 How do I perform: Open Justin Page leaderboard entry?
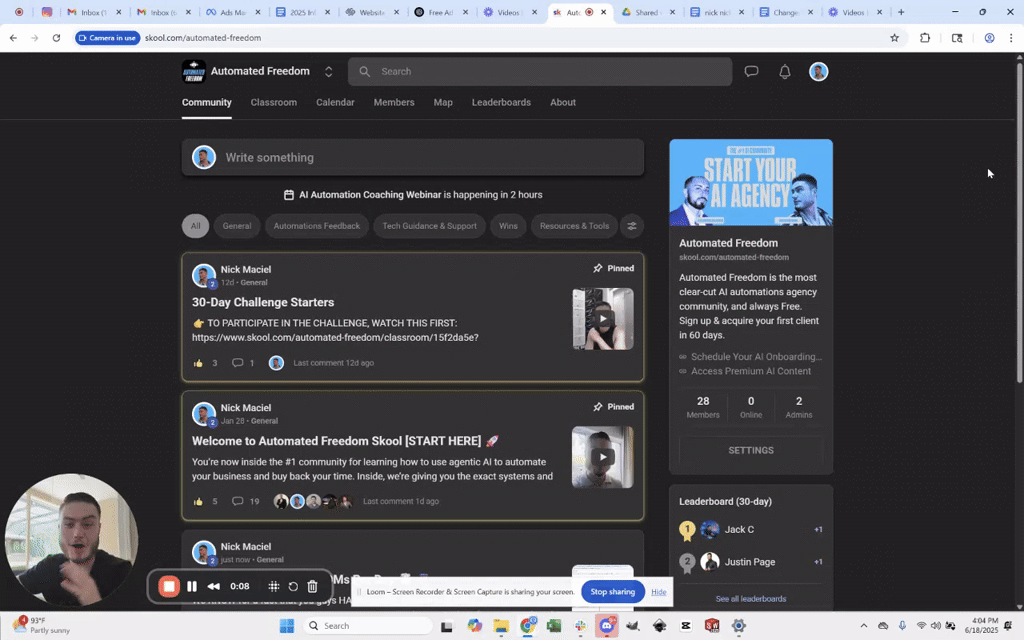pyautogui.click(x=750, y=562)
